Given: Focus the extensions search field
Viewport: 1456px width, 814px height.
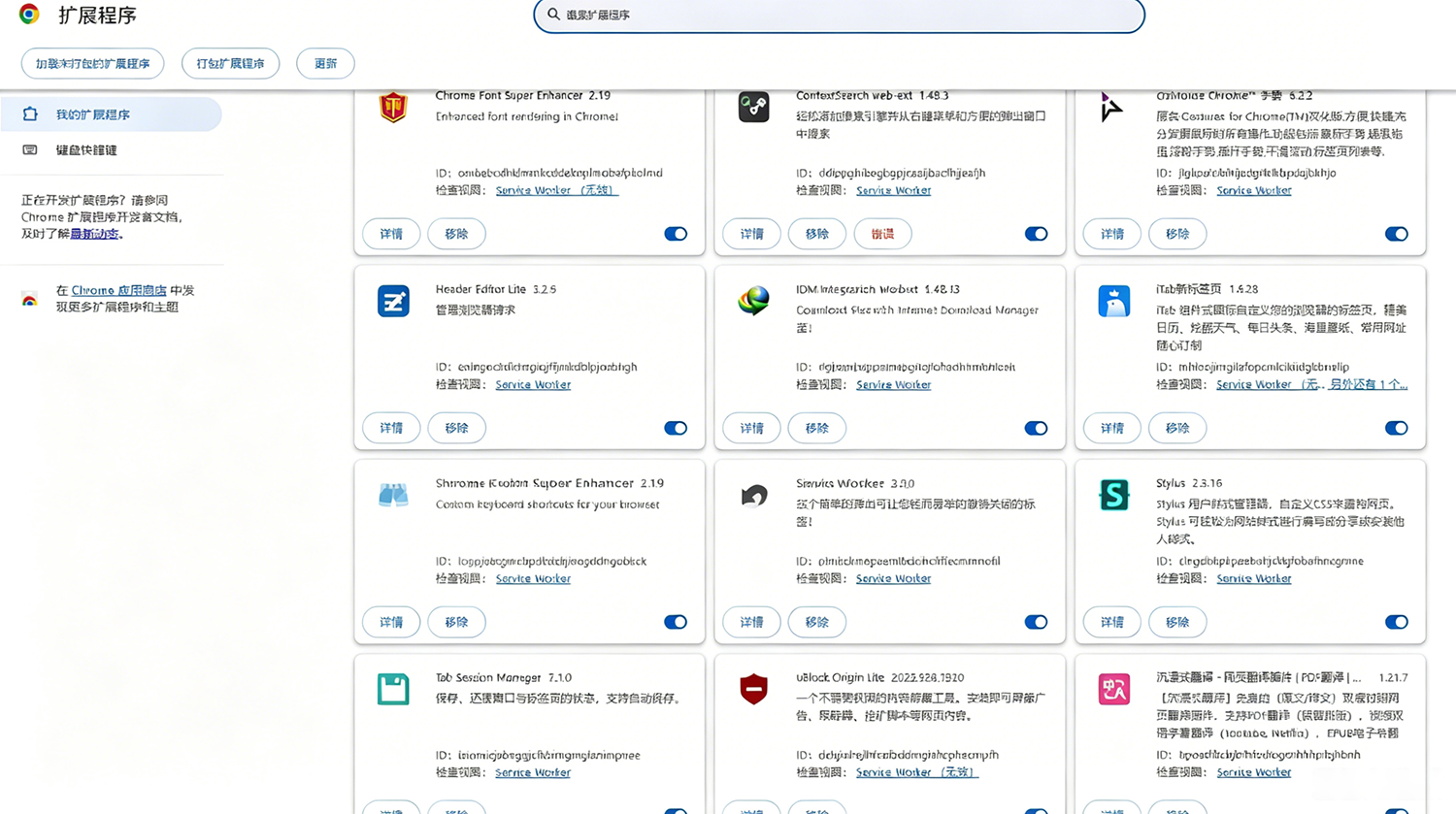Looking at the screenshot, I should pos(839,15).
